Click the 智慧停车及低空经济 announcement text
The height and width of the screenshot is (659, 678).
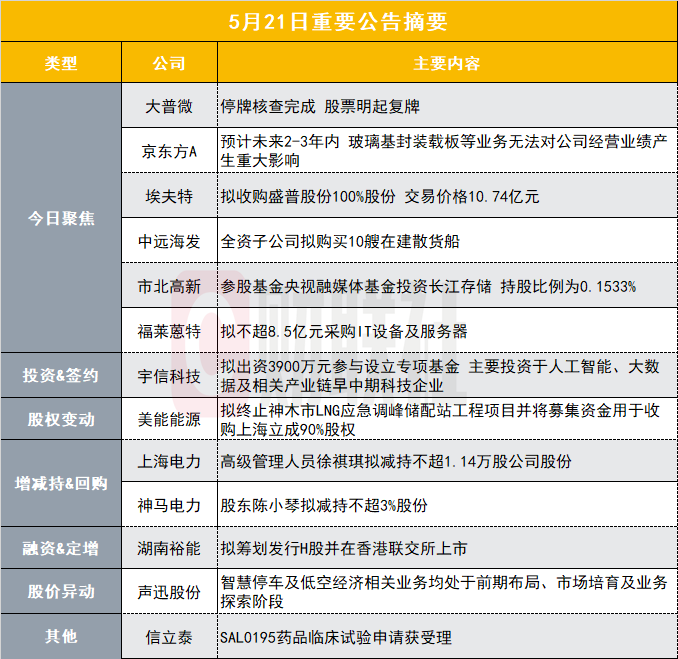444,592
